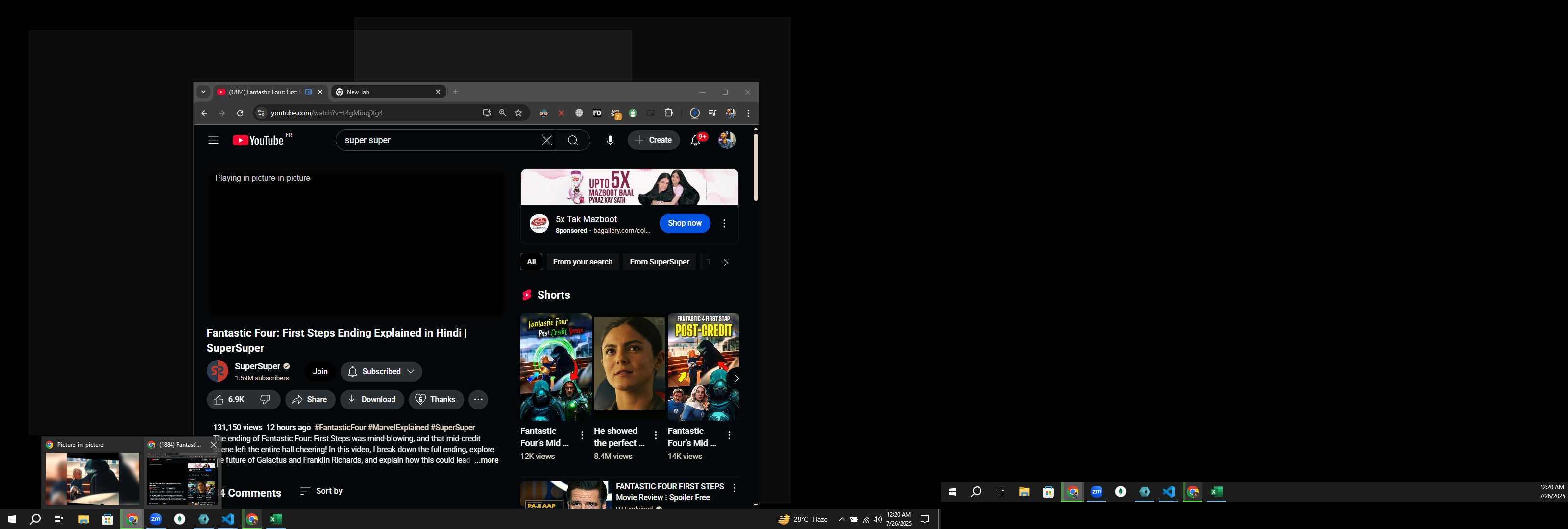Image resolution: width=1568 pixels, height=529 pixels.
Task: Open SuperSuper channel avatar
Action: pyautogui.click(x=217, y=371)
